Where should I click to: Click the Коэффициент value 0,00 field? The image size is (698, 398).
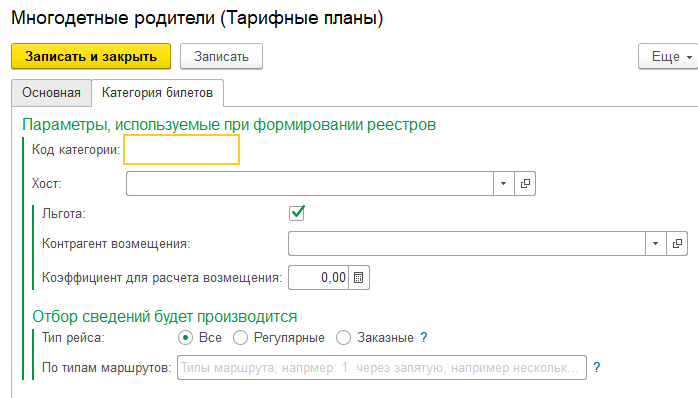318,278
